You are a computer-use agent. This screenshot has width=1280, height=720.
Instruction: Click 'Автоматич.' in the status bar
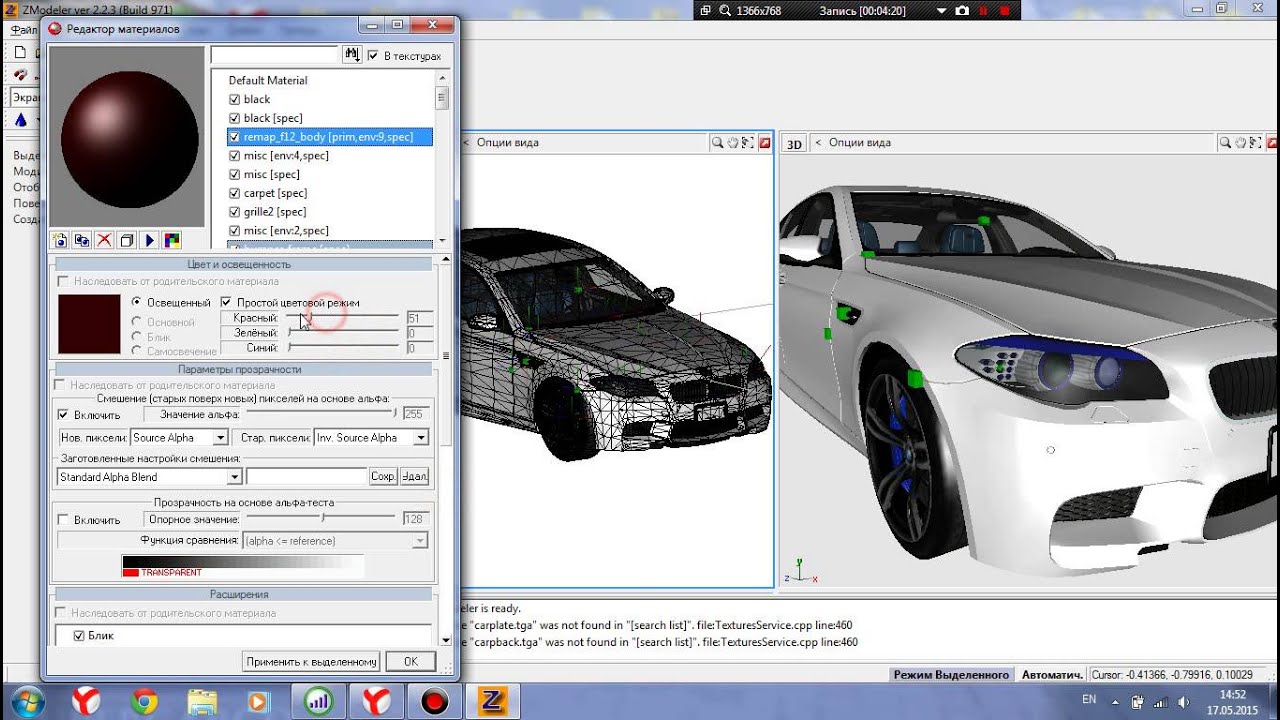1050,675
